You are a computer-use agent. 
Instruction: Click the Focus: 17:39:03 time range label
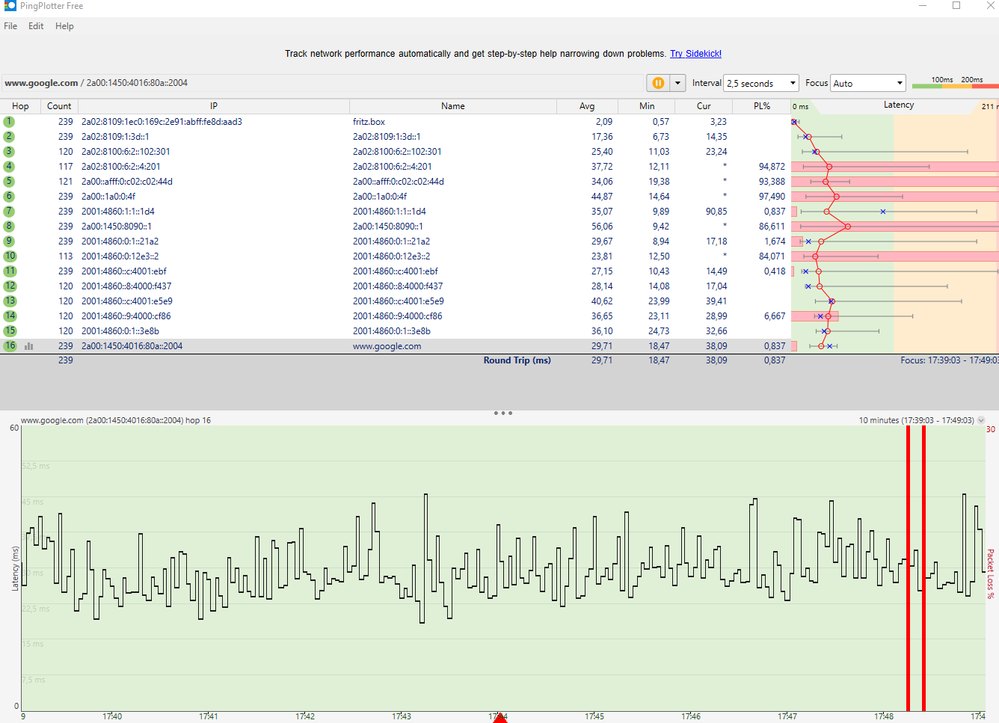point(949,360)
